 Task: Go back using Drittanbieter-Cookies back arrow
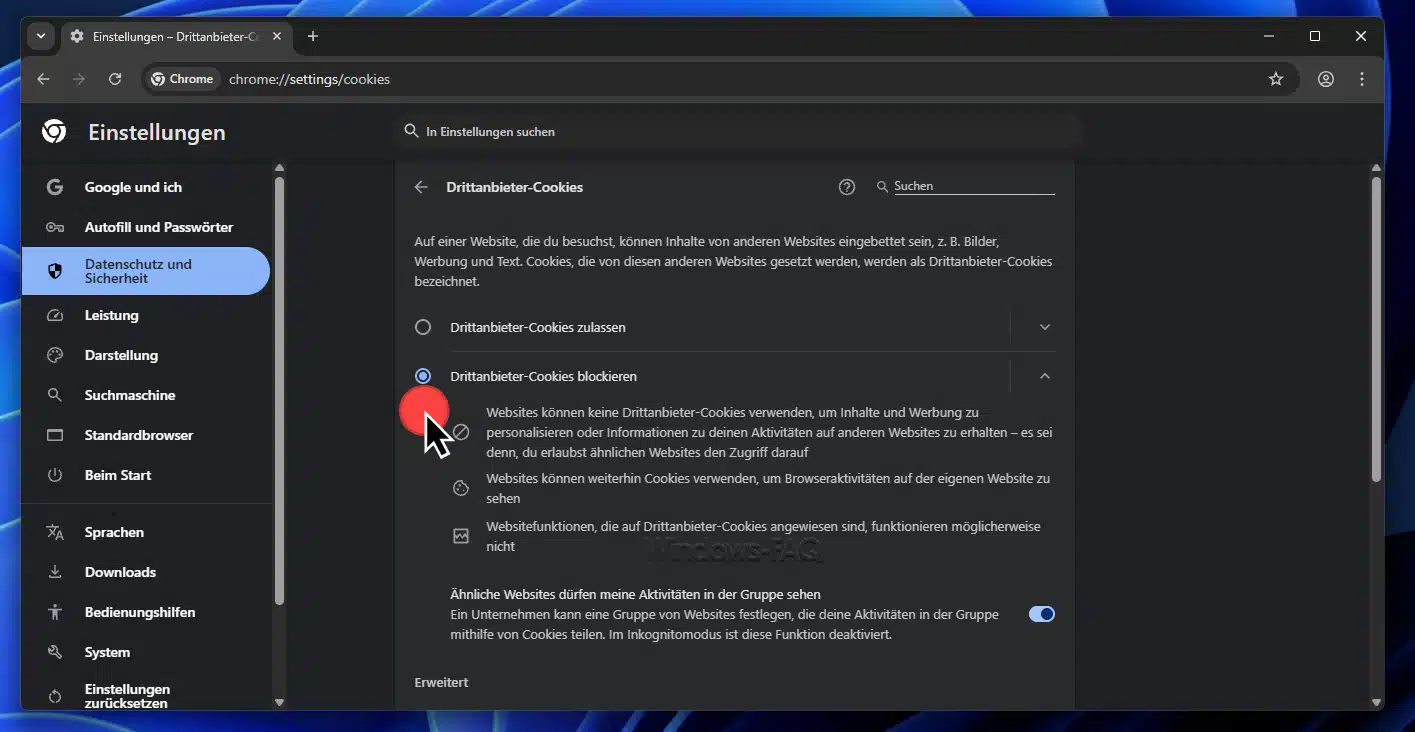[421, 187]
